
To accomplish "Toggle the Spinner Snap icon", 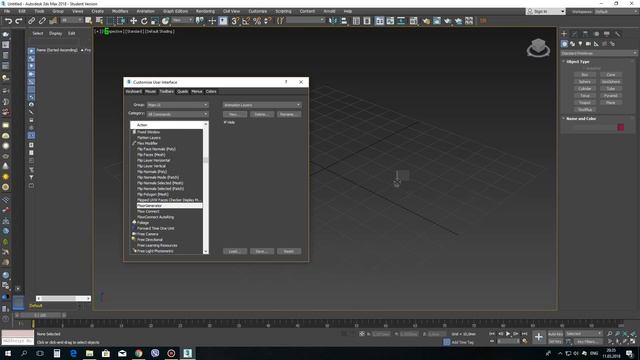I will pyautogui.click(x=267, y=20).
